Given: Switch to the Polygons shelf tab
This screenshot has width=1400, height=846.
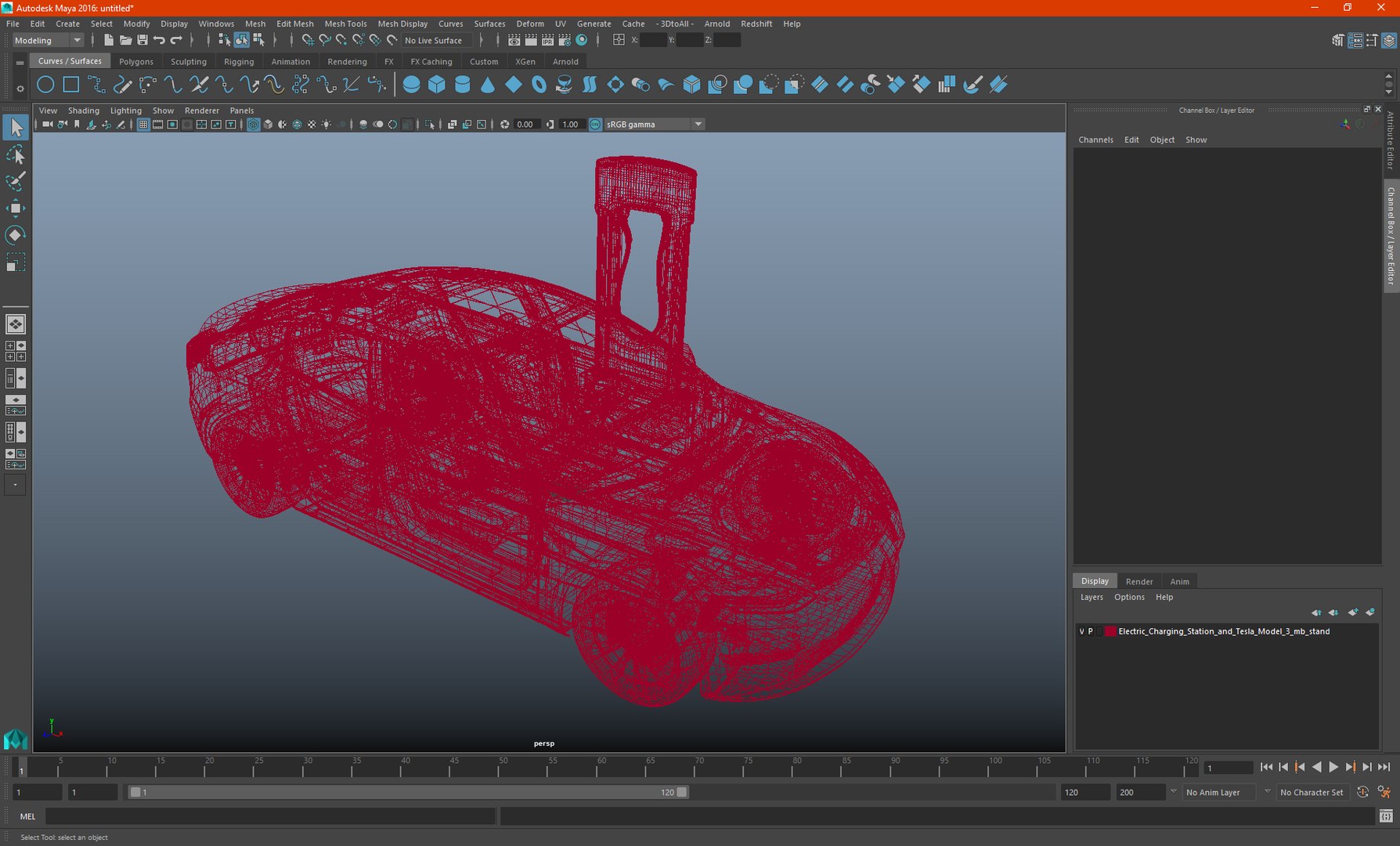Looking at the screenshot, I should point(136,61).
